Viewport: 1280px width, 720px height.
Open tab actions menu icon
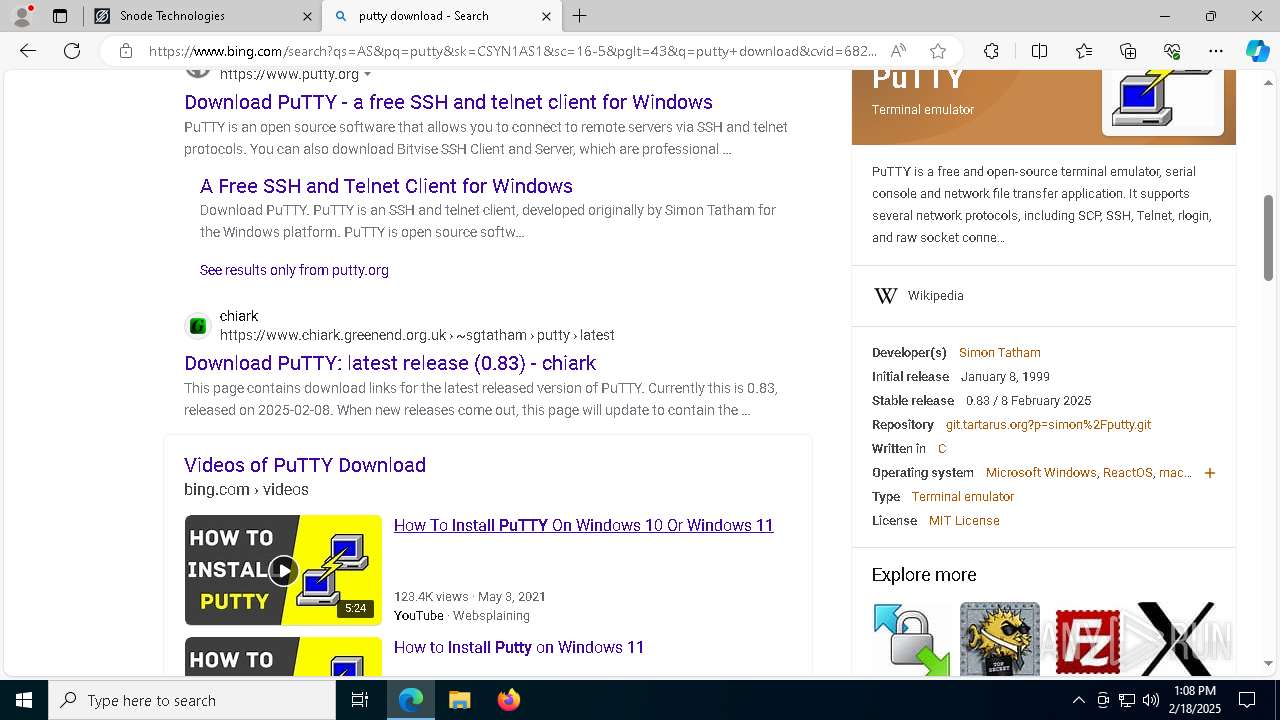tap(60, 16)
